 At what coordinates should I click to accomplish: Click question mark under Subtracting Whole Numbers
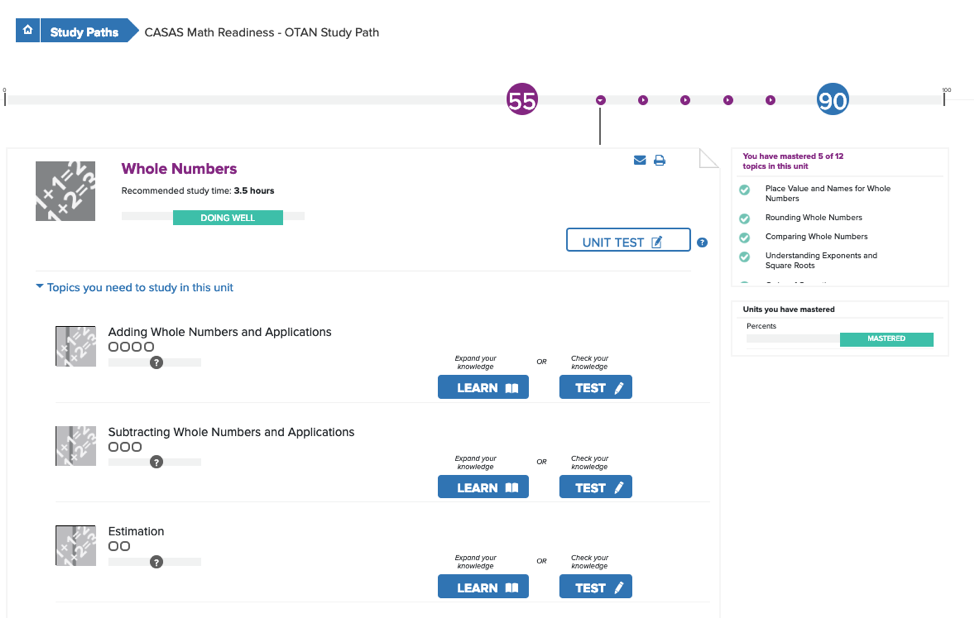click(x=156, y=462)
